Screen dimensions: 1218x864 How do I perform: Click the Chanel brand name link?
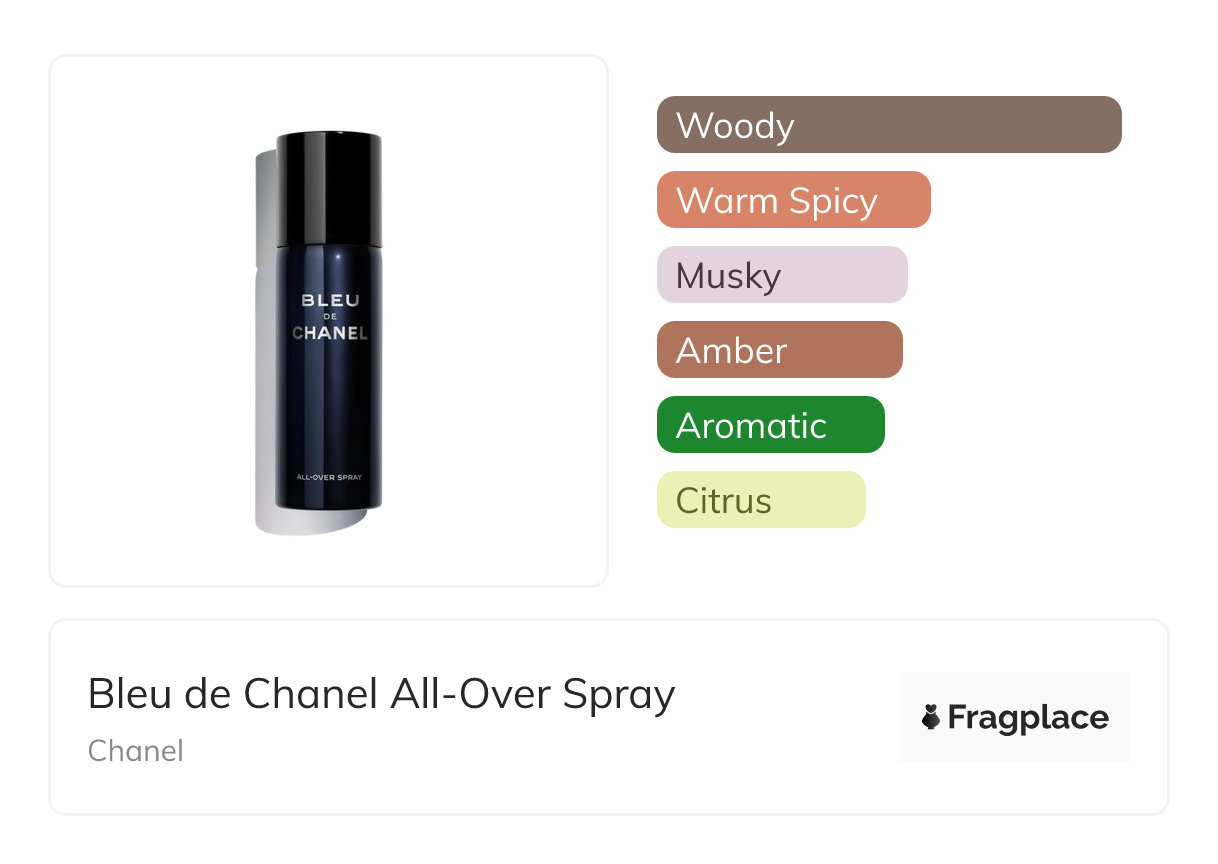click(135, 750)
